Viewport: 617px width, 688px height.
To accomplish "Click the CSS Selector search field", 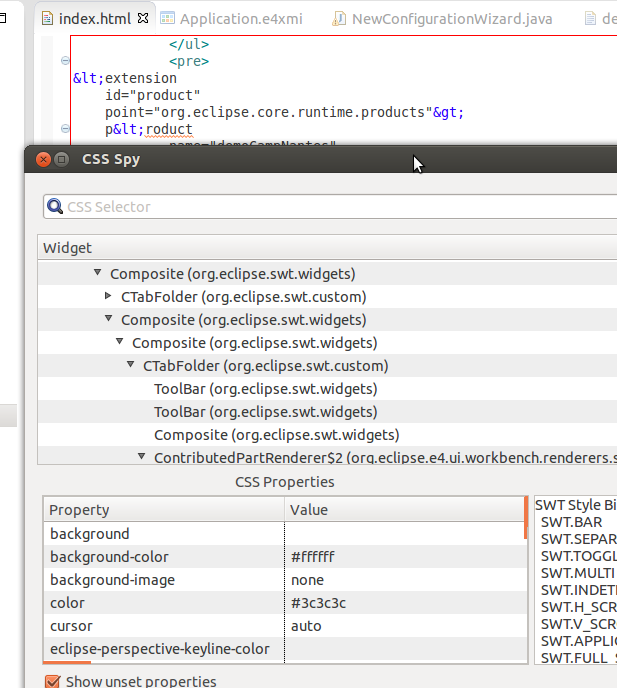I will [330, 207].
